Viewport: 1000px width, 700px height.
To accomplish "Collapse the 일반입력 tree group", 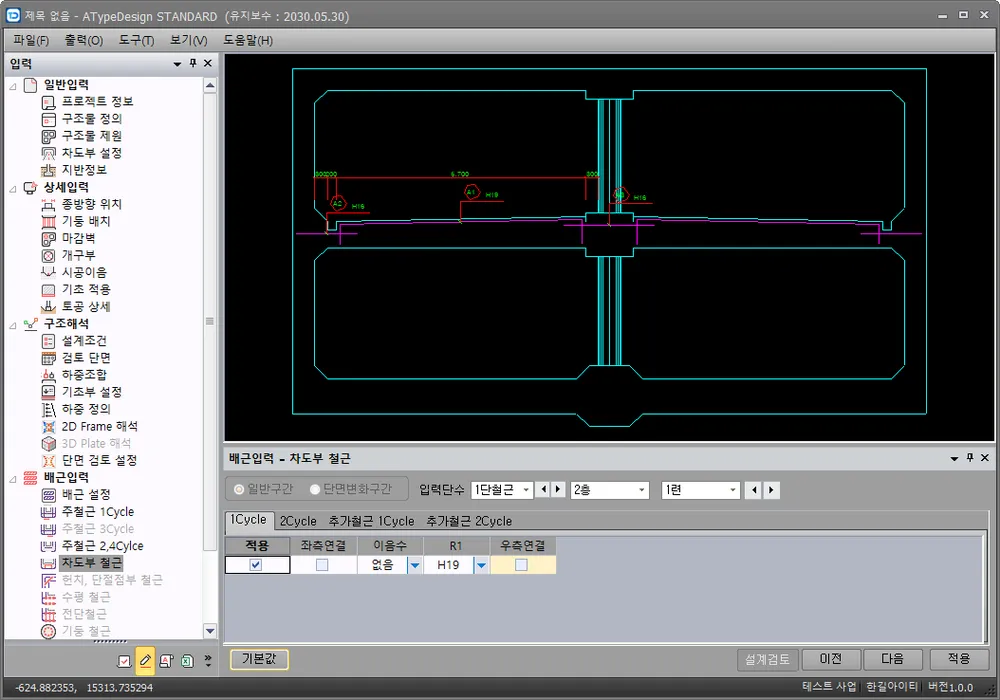I will click(x=13, y=86).
